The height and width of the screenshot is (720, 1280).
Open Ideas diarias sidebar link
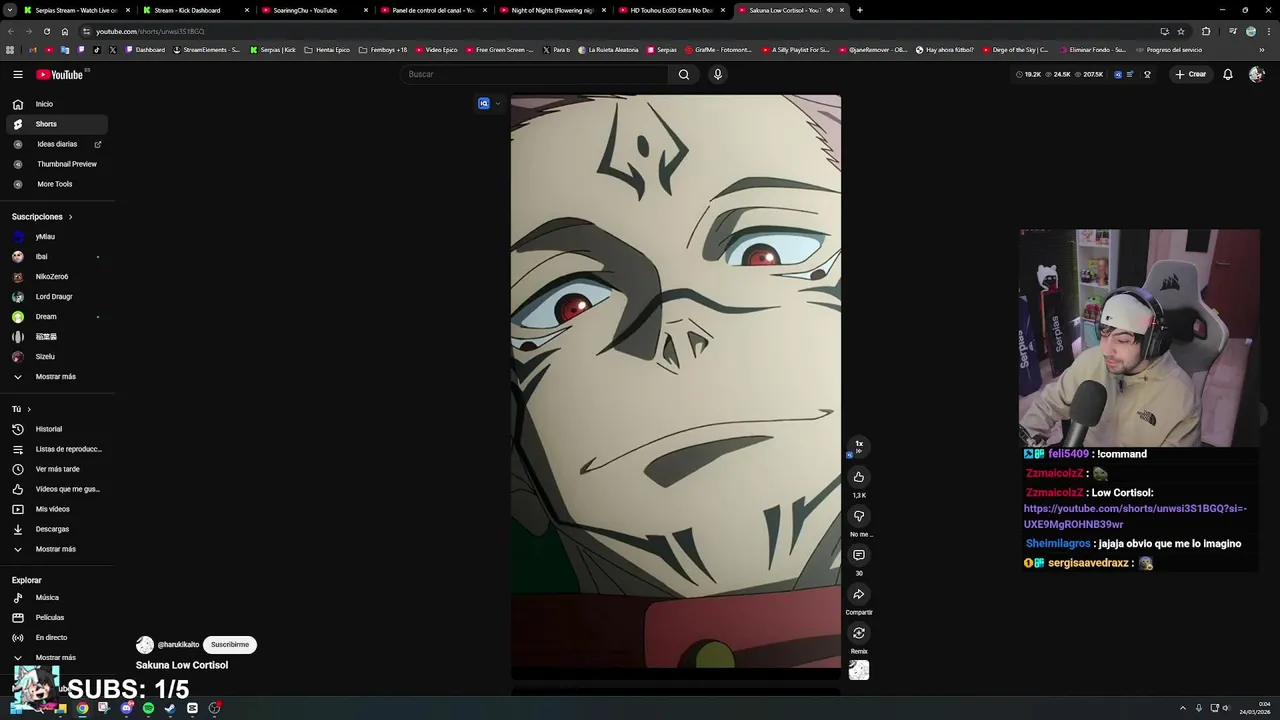pos(57,144)
